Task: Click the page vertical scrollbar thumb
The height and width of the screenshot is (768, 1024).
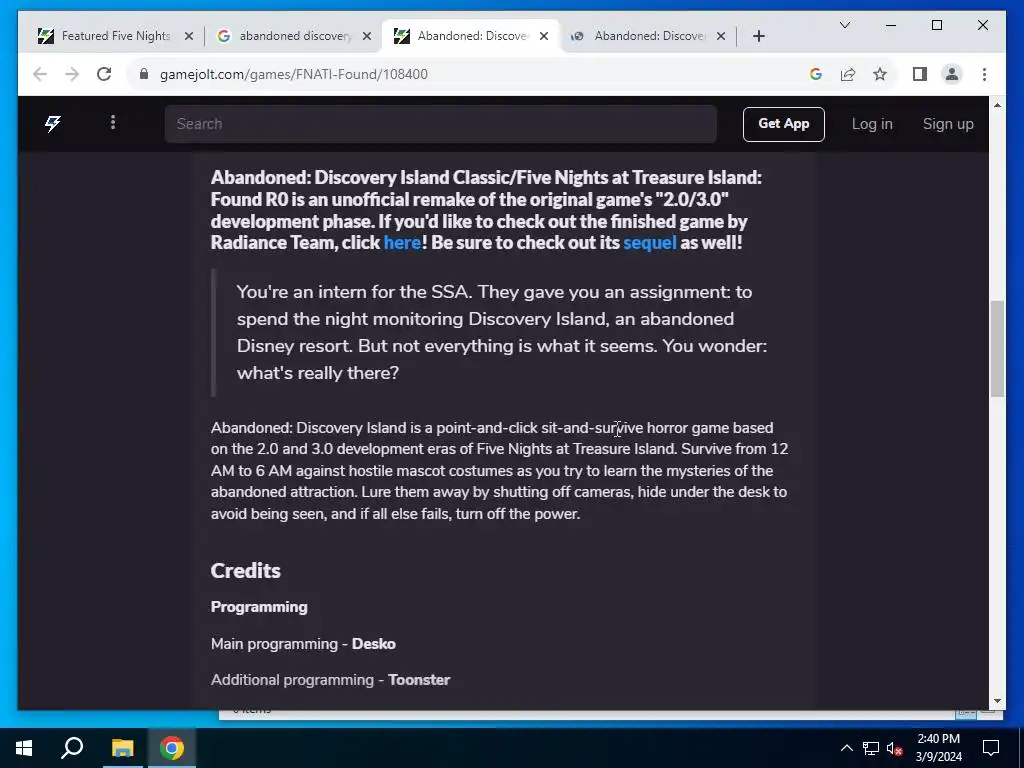Action: point(997,348)
